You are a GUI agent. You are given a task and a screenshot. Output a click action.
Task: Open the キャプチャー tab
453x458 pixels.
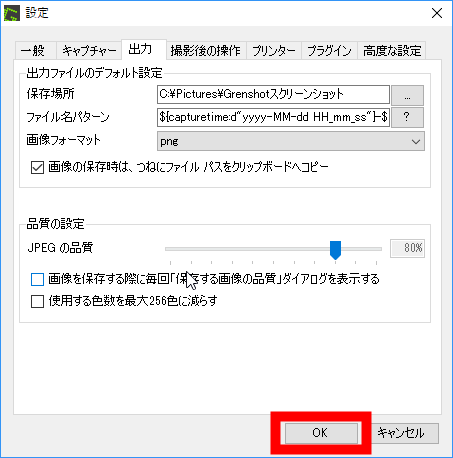tap(89, 51)
